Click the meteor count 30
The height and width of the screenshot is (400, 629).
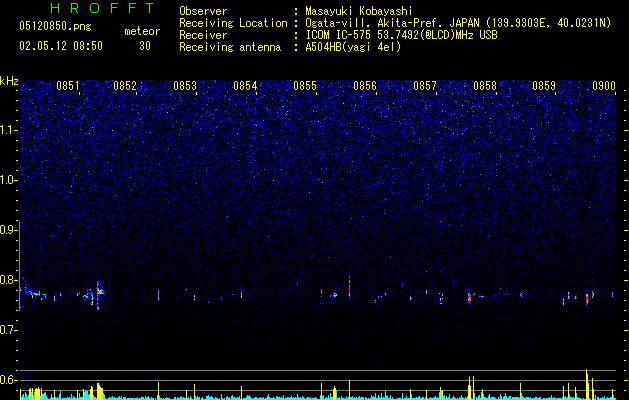pos(145,46)
